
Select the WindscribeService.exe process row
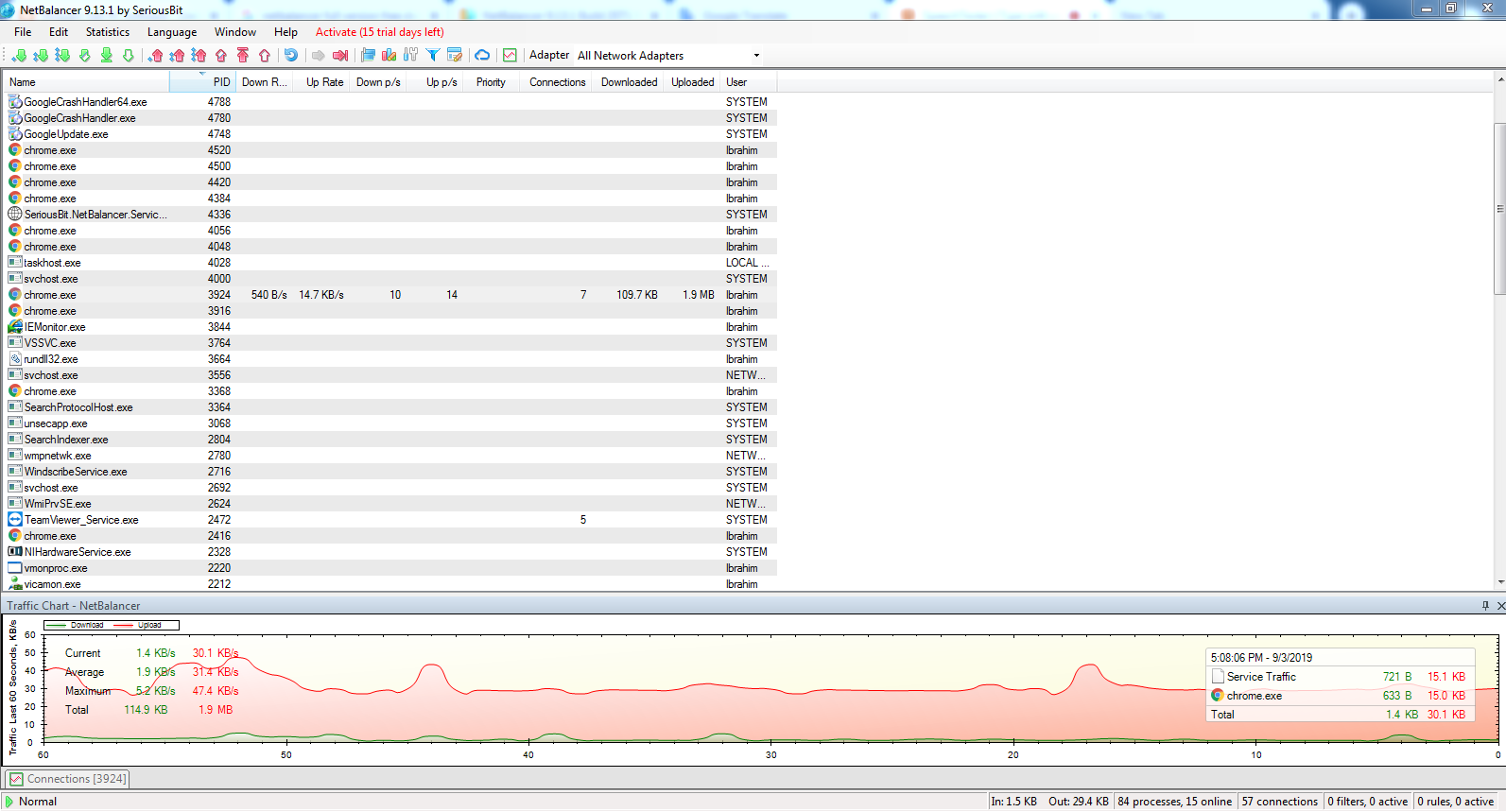(x=390, y=472)
